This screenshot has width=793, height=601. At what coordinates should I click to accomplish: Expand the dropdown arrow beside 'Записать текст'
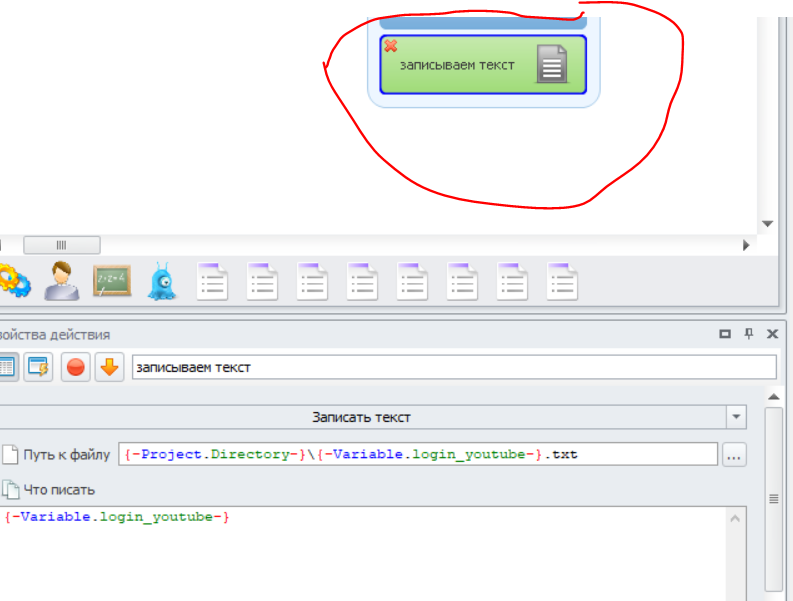(x=736, y=417)
